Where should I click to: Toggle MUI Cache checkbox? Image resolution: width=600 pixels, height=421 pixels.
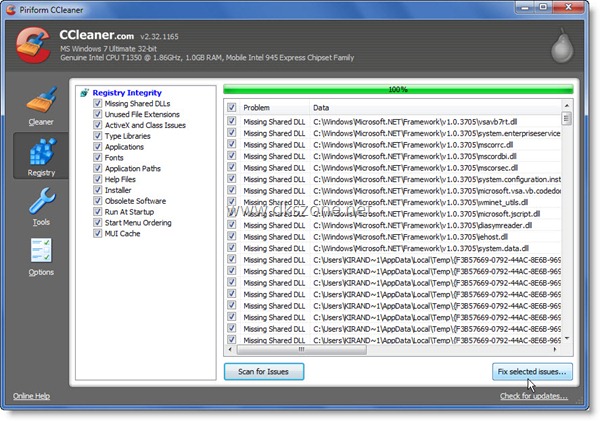click(98, 233)
